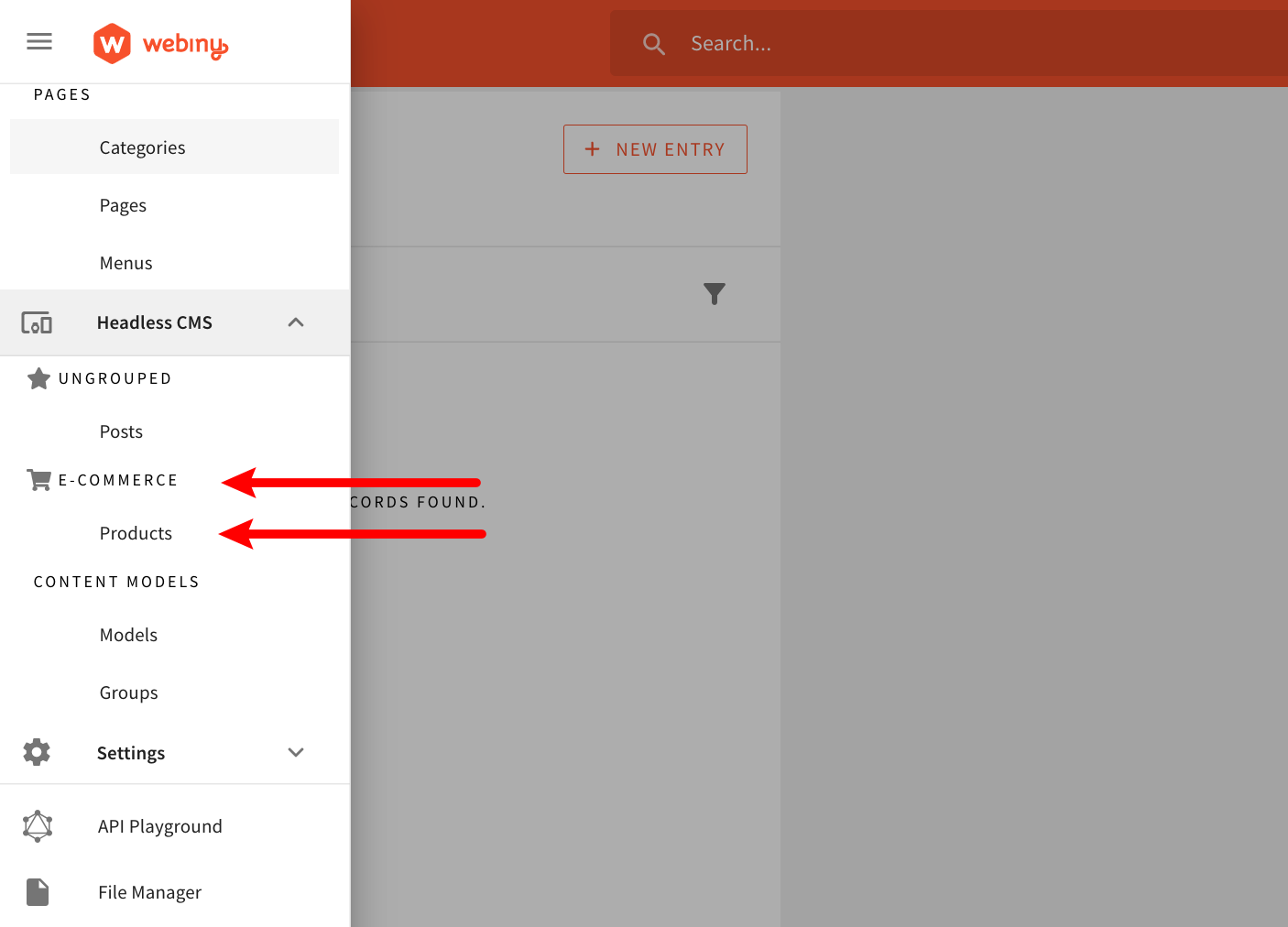Click the Ungrouped star icon
The height and width of the screenshot is (927, 1288).
(x=38, y=378)
